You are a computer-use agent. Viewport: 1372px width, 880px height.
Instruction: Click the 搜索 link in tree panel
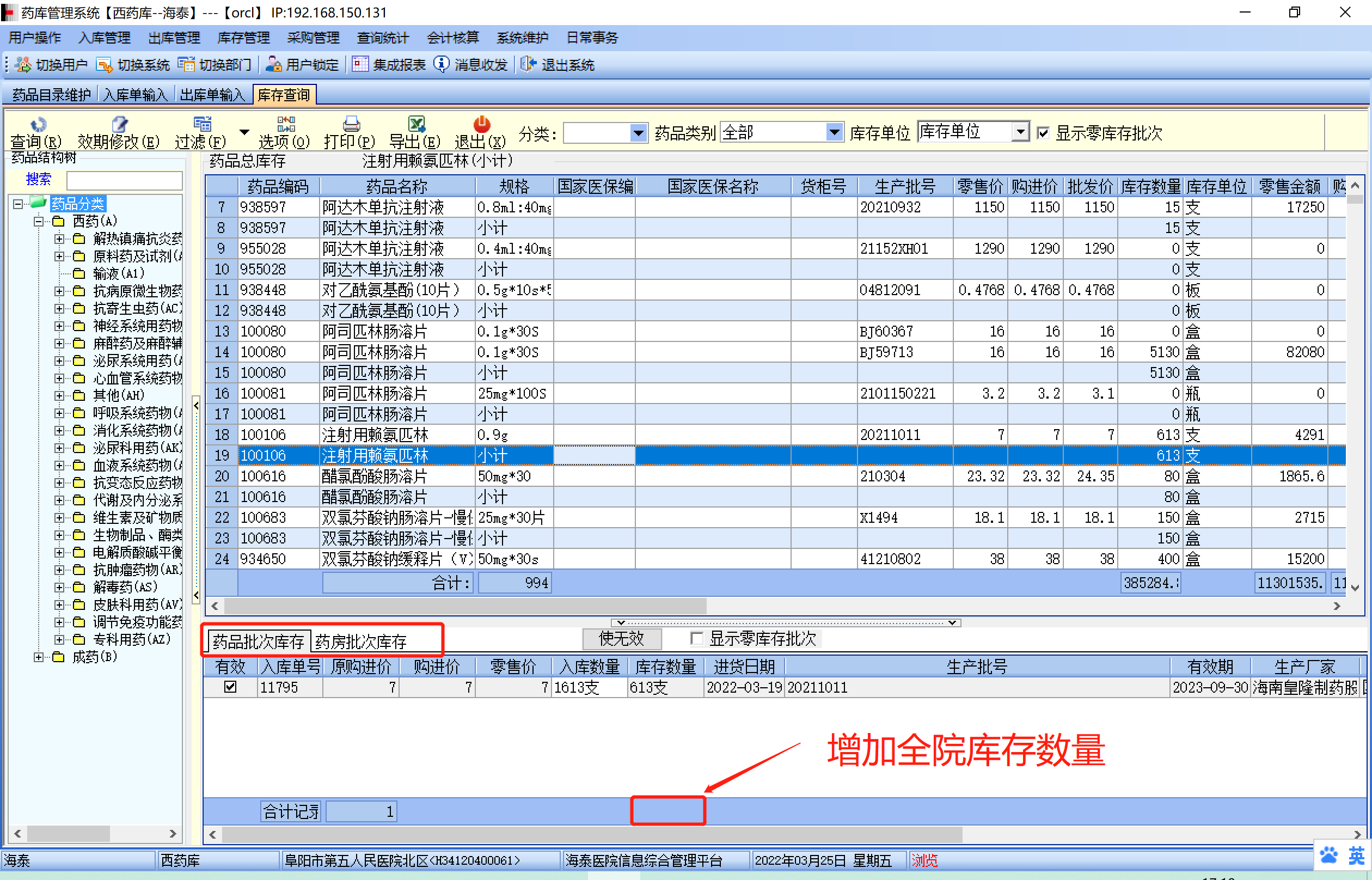(x=38, y=179)
